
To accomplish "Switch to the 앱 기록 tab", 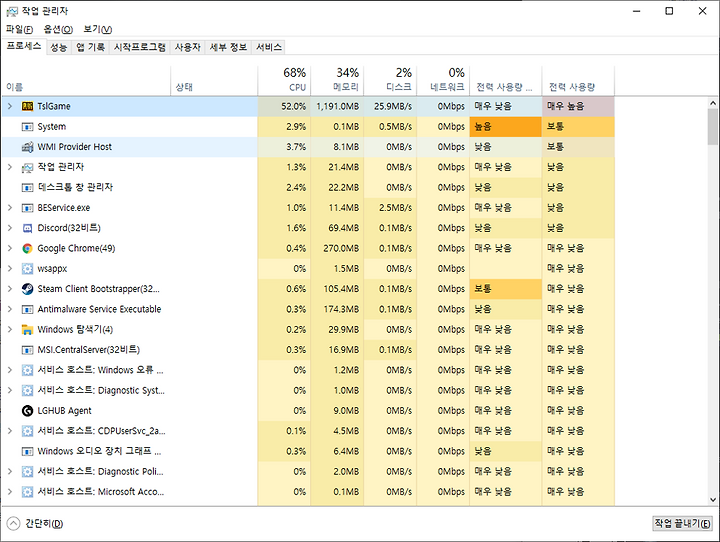I will (x=90, y=47).
